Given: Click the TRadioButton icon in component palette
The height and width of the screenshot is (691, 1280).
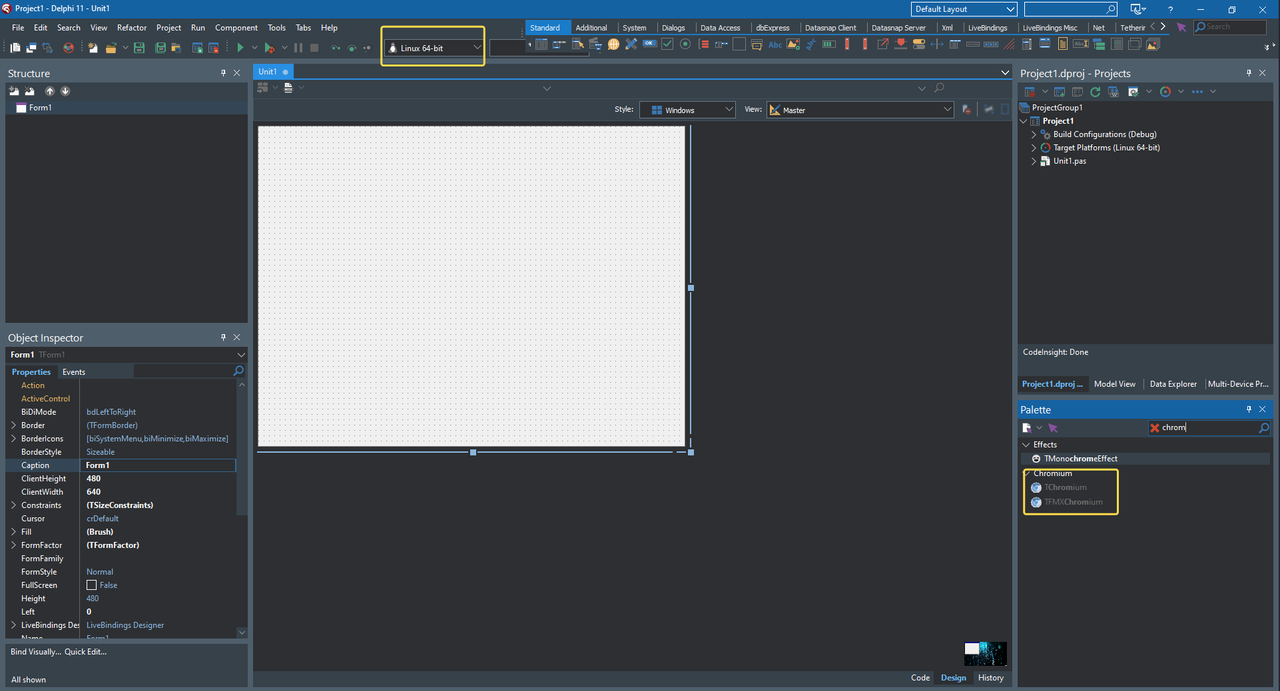Looking at the screenshot, I should (x=685, y=44).
